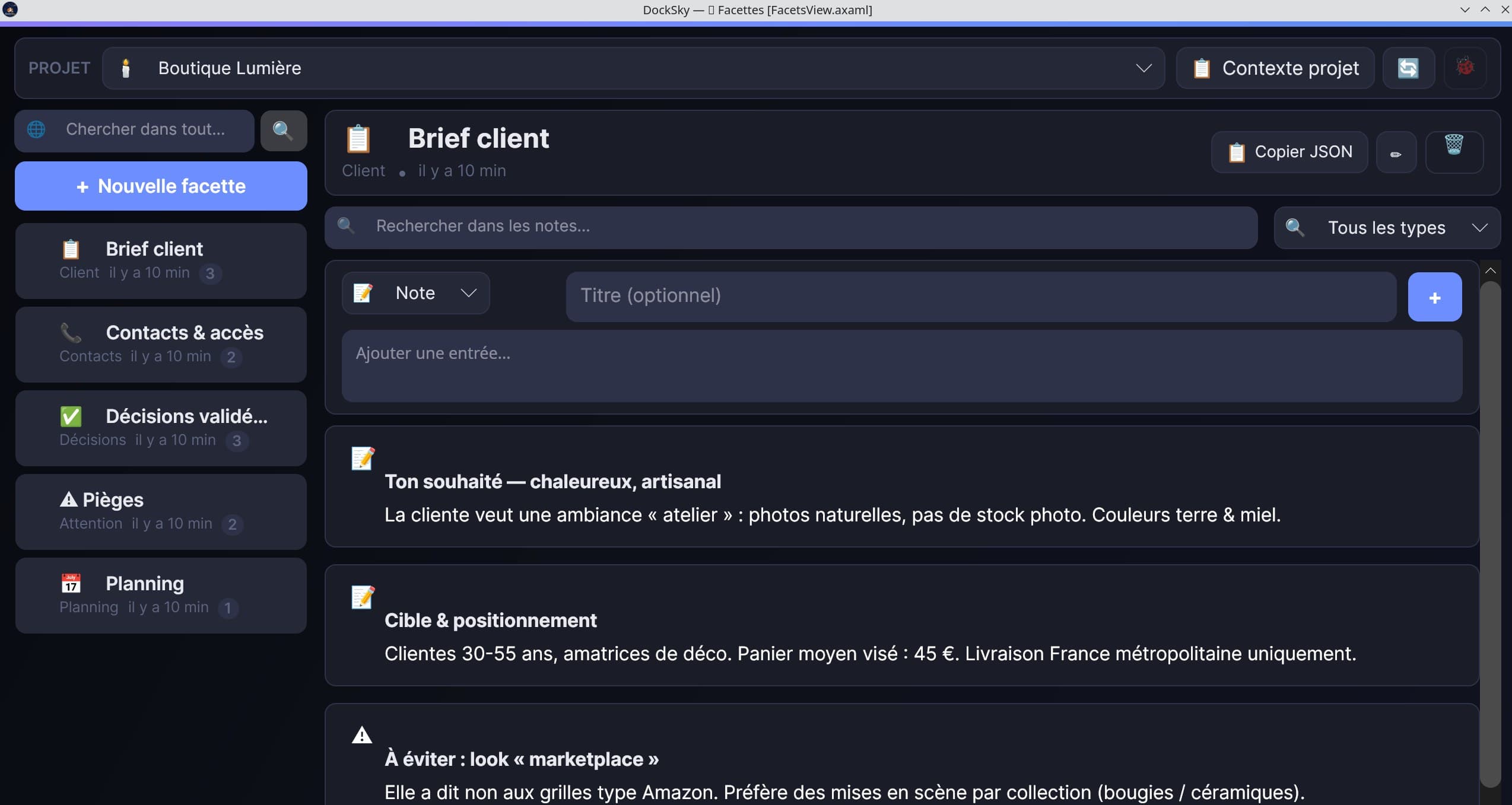Click the chevron on the Note type selector
This screenshot has height=805, width=1512.
pyautogui.click(x=468, y=293)
